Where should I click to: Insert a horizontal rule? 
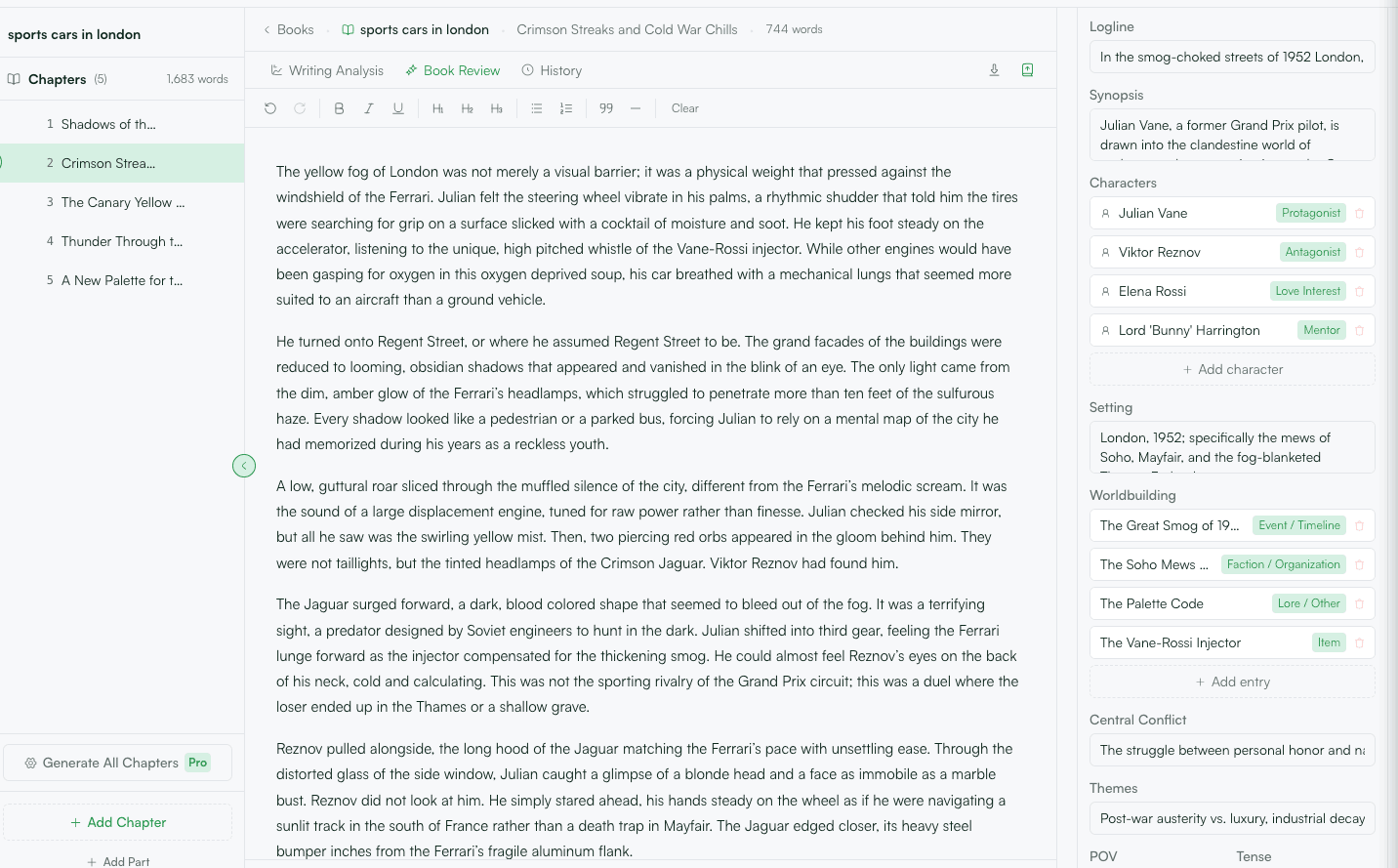(636, 108)
